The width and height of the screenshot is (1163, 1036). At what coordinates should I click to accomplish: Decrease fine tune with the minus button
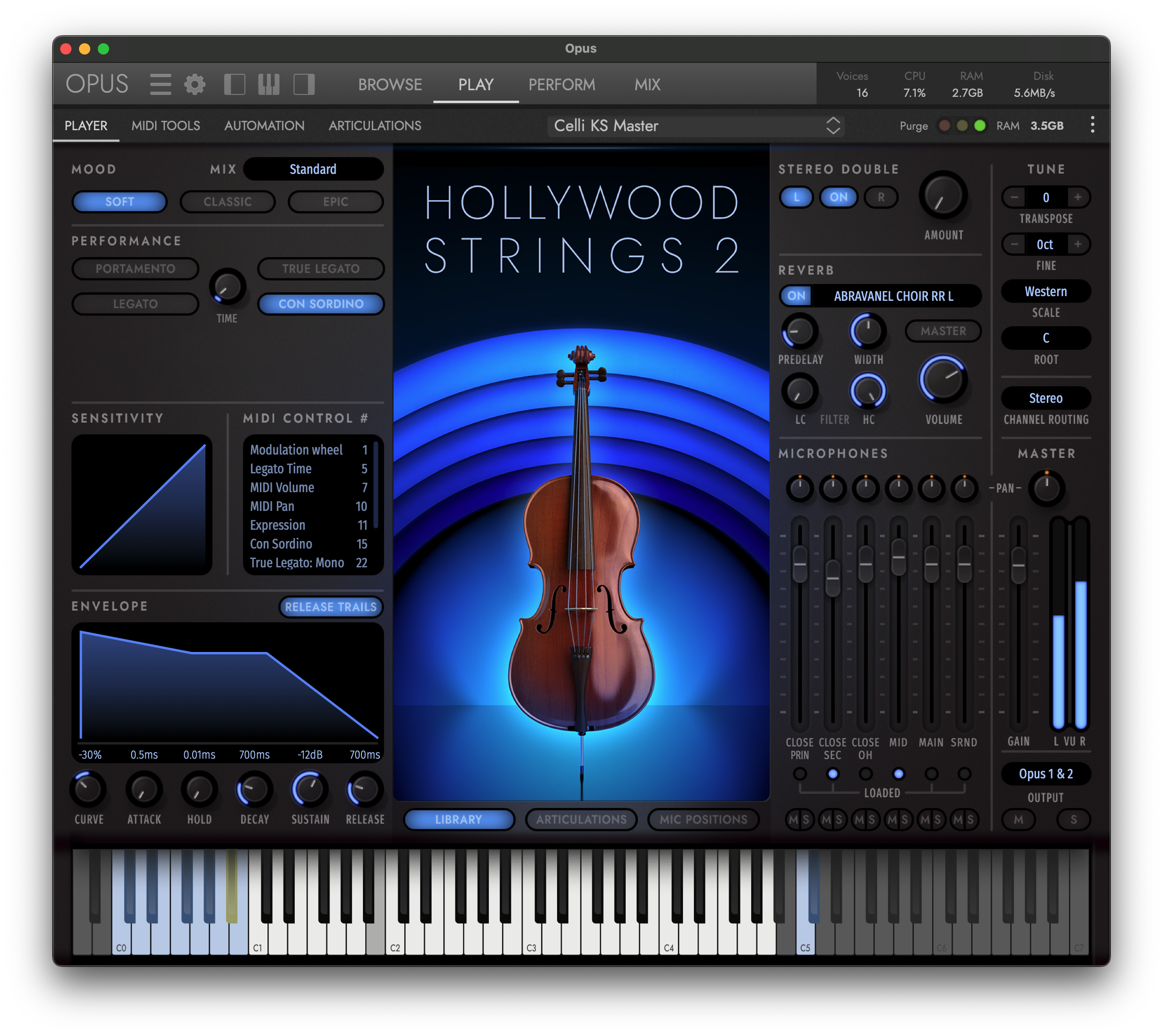pyautogui.click(x=1014, y=244)
